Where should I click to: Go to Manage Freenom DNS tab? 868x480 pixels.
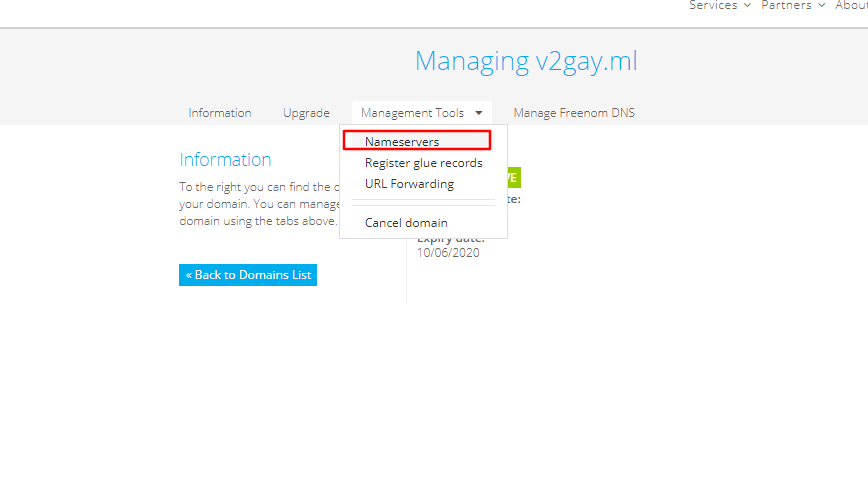[574, 113]
